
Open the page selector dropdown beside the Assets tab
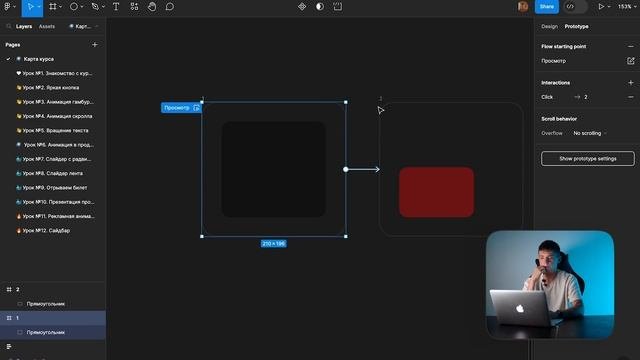[84, 26]
